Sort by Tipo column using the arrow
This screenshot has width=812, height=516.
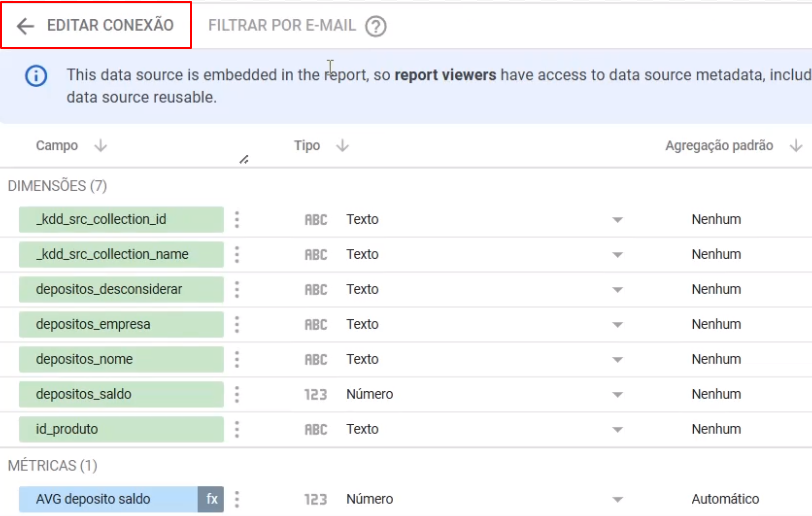(x=342, y=146)
